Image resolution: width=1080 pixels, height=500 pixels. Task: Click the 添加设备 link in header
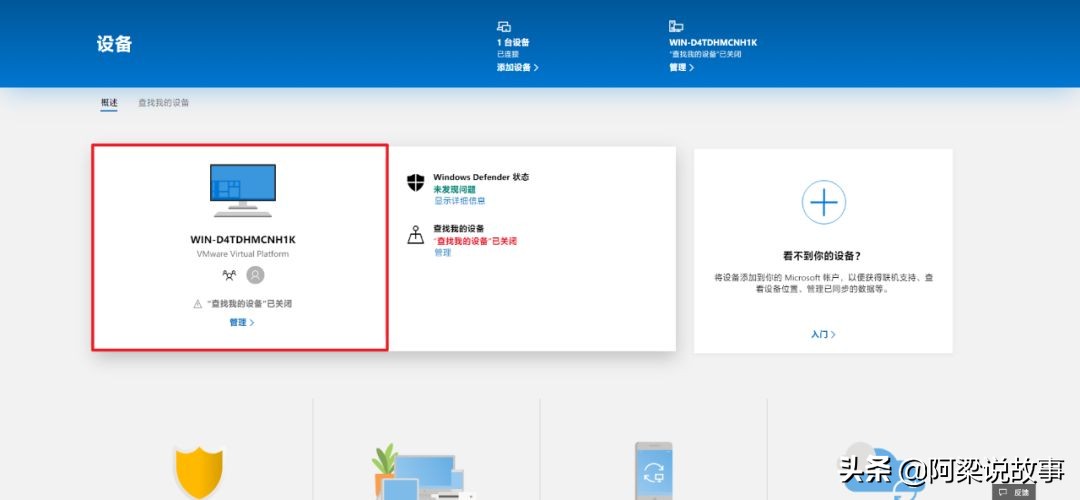517,67
